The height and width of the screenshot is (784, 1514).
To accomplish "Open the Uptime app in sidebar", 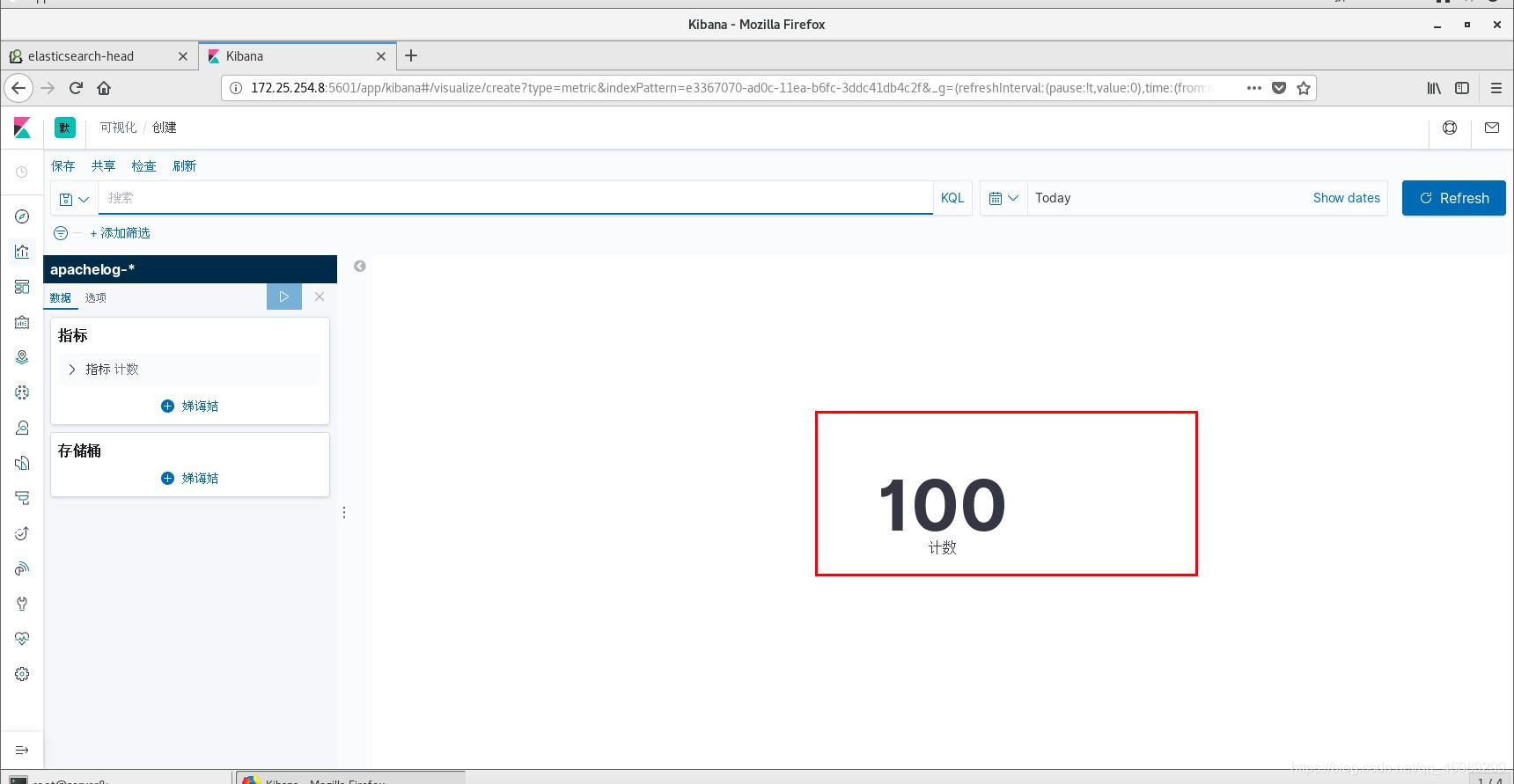I will pos(22,533).
